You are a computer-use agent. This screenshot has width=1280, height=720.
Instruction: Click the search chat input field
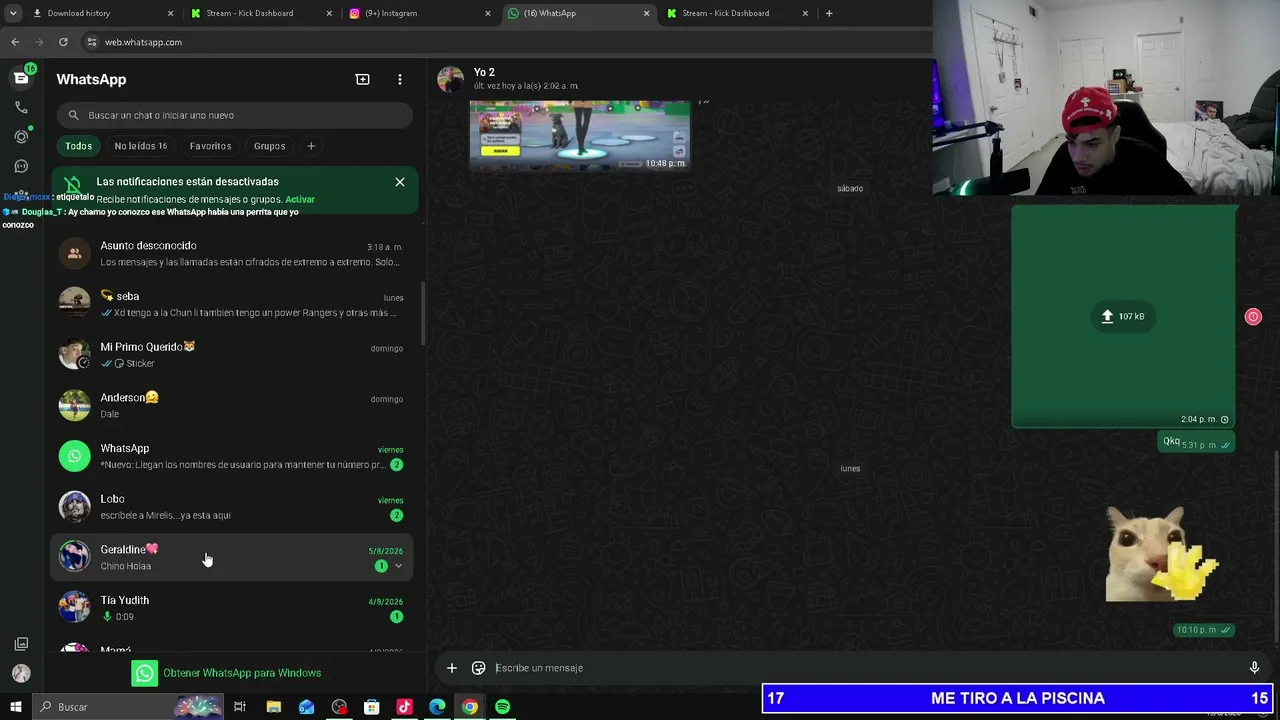(x=235, y=115)
